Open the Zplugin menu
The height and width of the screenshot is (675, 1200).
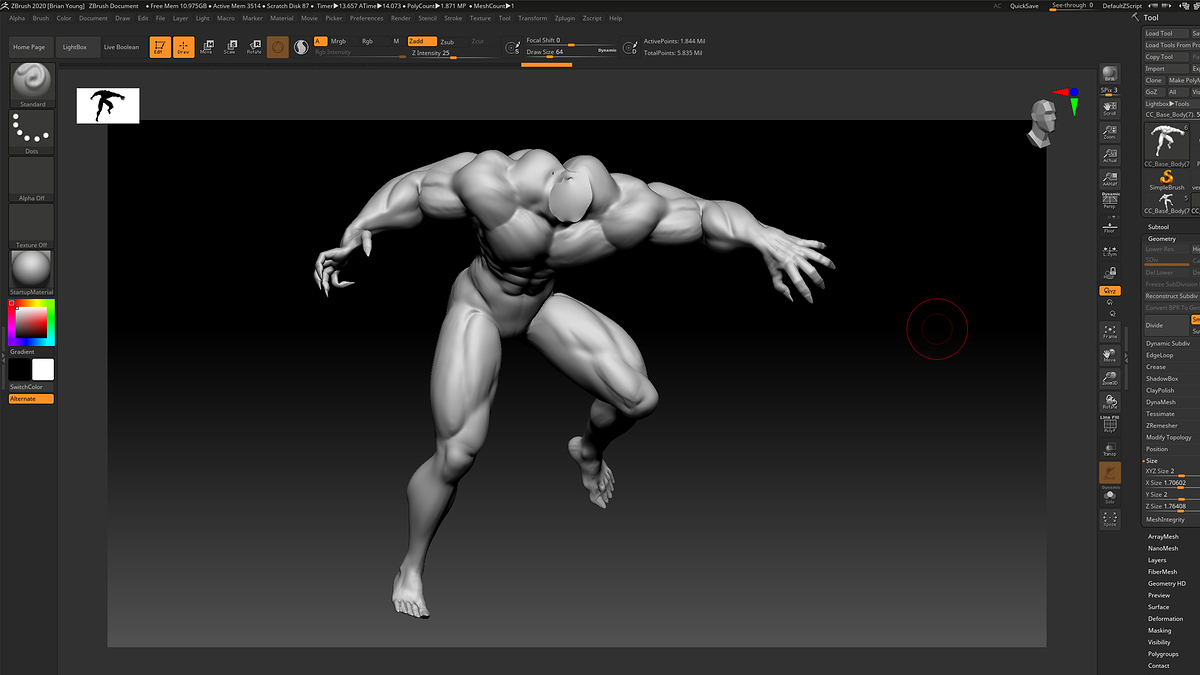[x=565, y=18]
